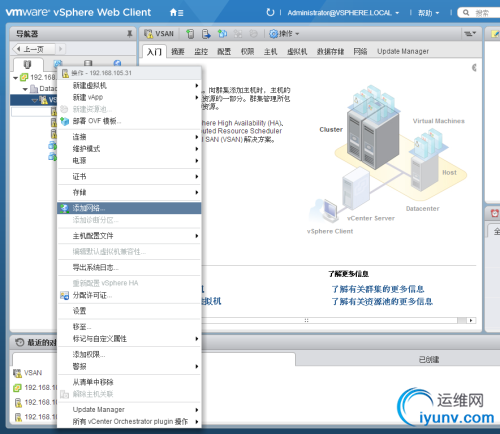This screenshot has height=434, width=500.
Task: Switch to the 数据存储 tab
Action: [330, 52]
